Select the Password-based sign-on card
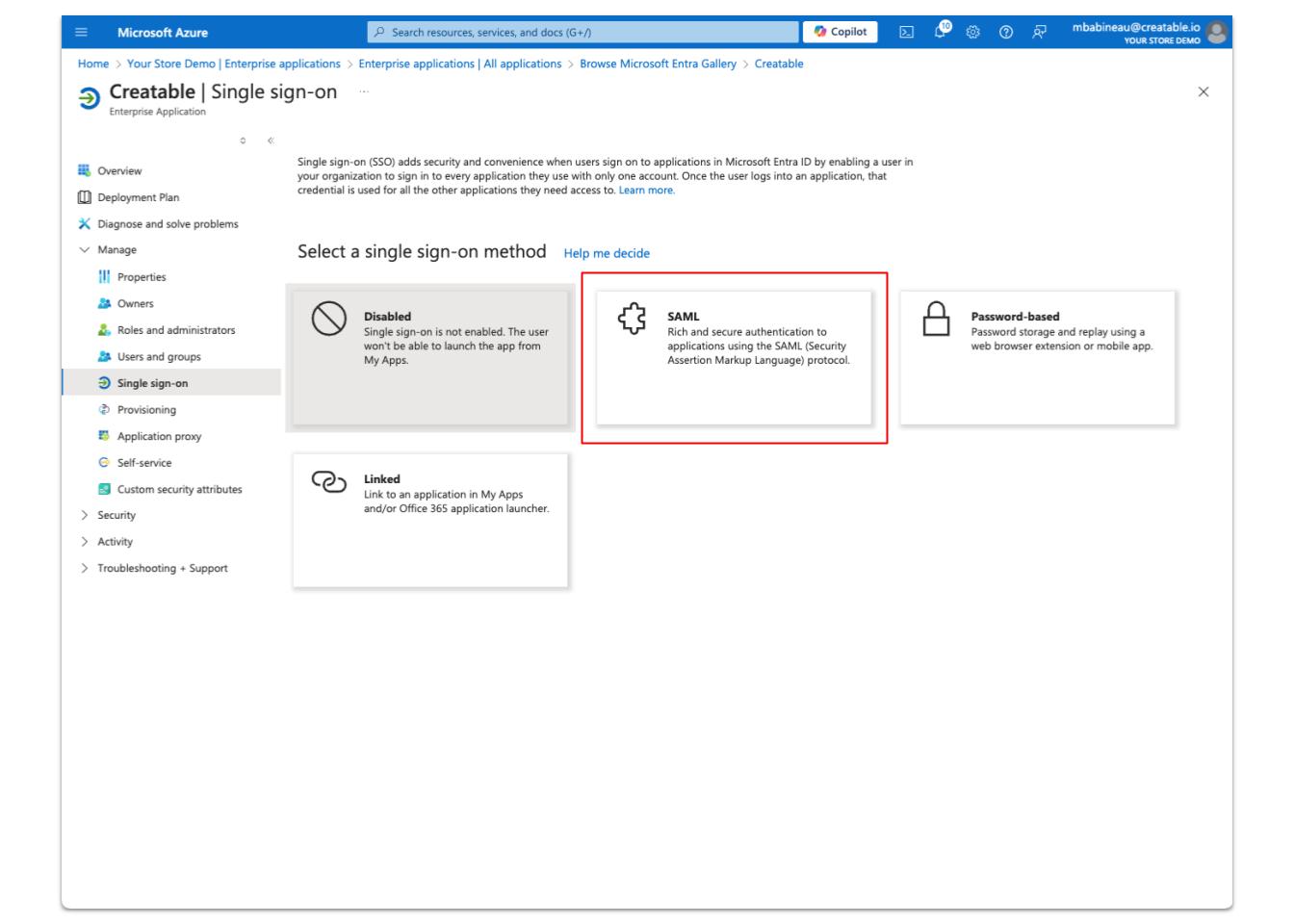Image resolution: width=1294 pixels, height=924 pixels. click(1038, 358)
